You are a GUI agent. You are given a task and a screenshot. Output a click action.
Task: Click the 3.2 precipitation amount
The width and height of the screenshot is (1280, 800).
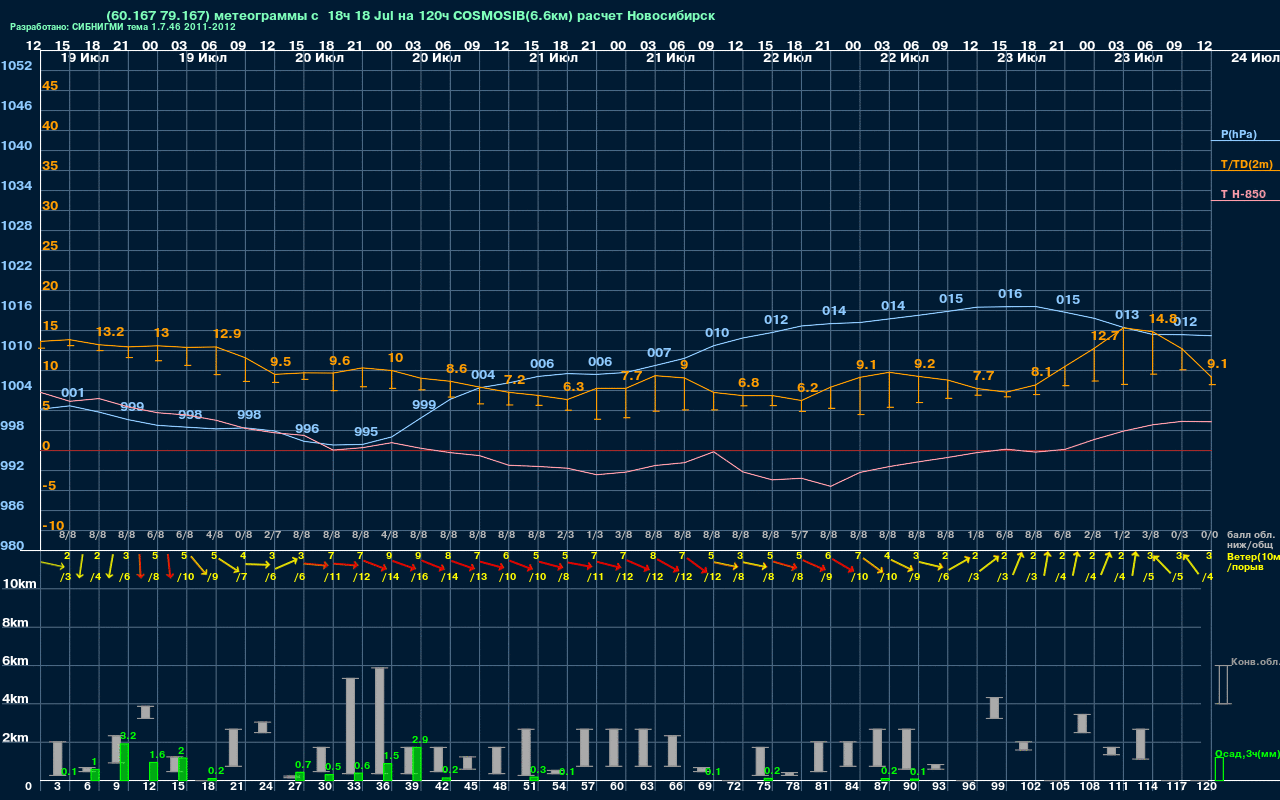click(128, 736)
